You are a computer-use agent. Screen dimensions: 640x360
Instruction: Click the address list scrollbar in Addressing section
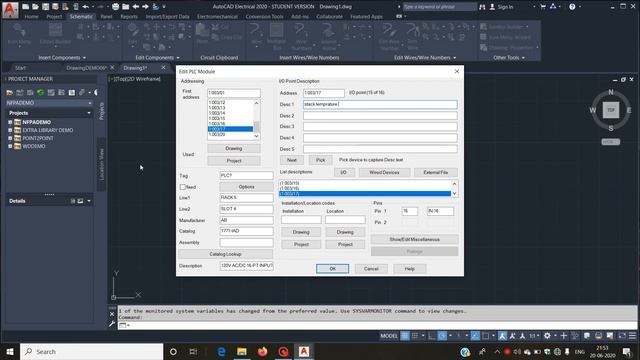pos(256,120)
